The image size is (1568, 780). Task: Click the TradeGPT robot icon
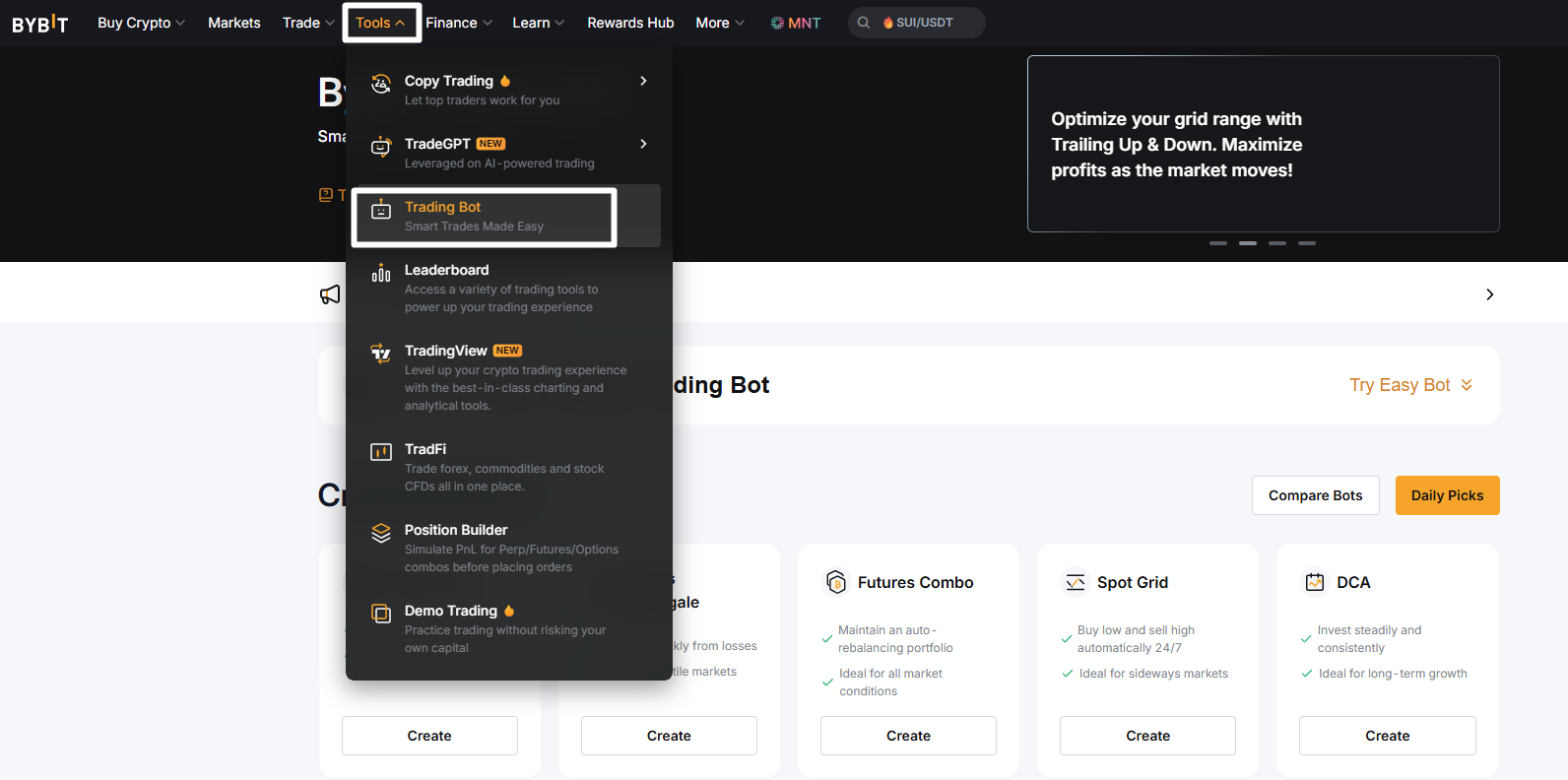point(381,148)
